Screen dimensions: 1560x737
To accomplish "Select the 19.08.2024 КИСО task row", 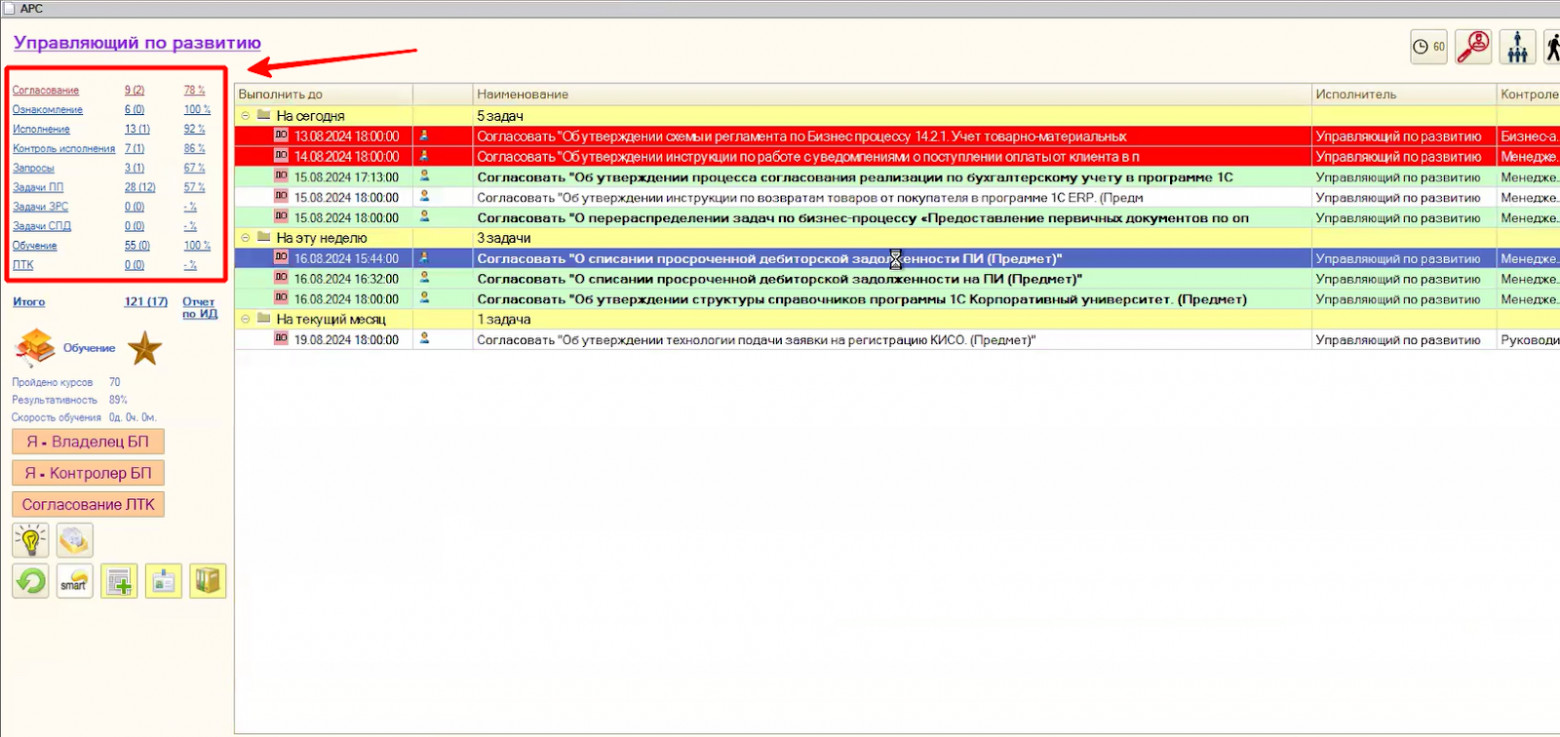I will click(755, 340).
